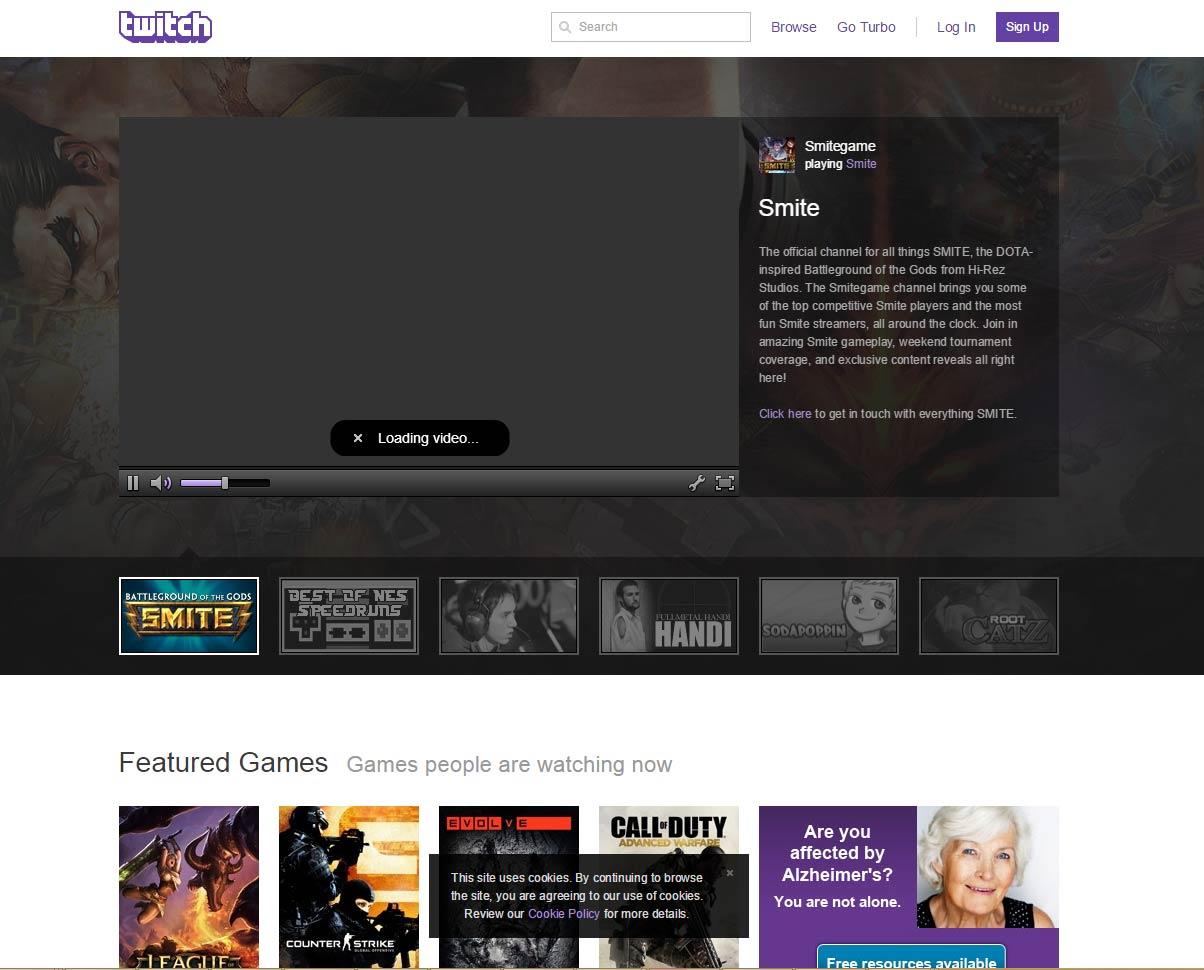Open the Cookie Policy link
Image resolution: width=1204 pixels, height=970 pixels.
coord(564,914)
